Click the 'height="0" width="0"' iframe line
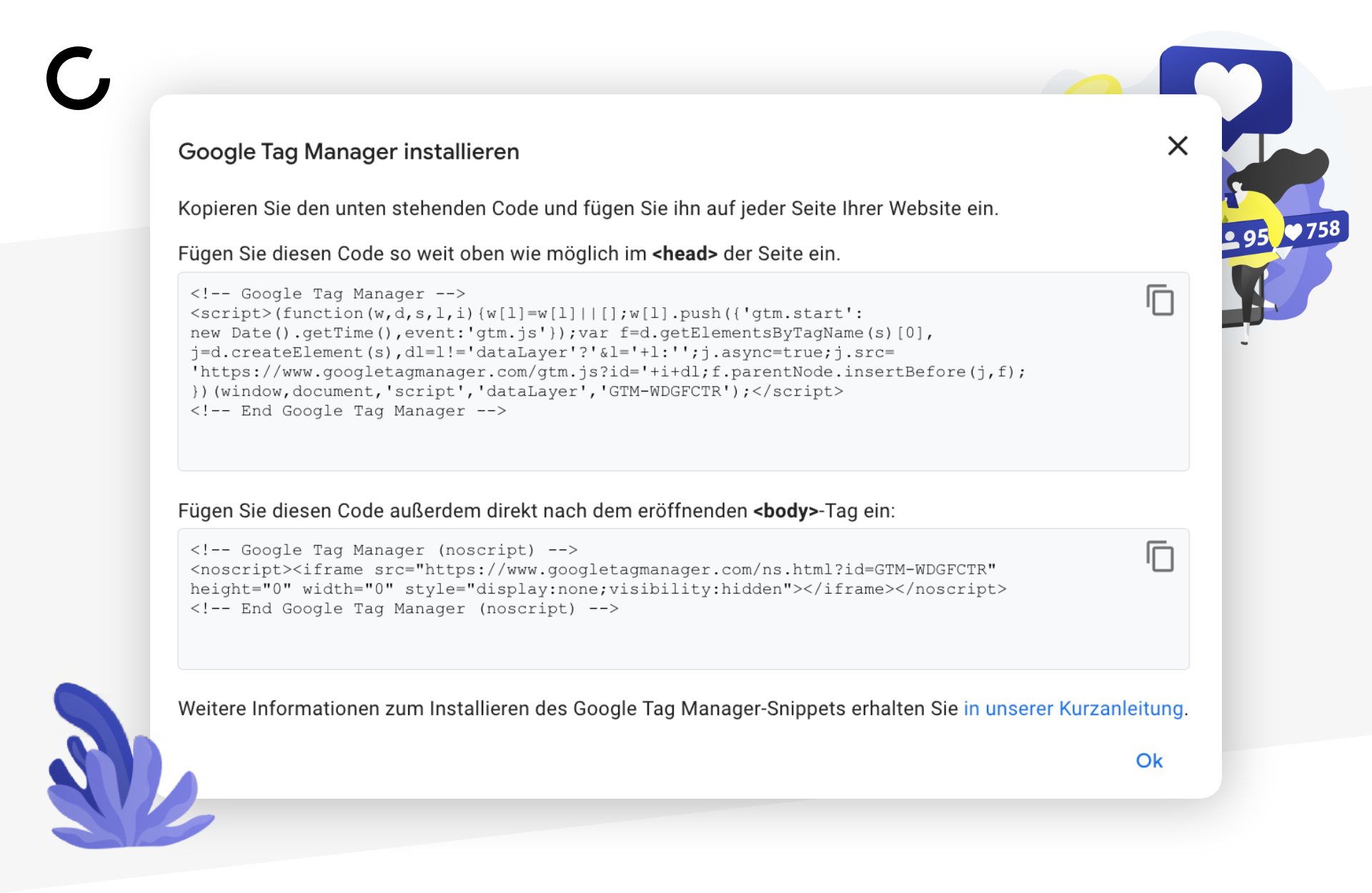 (598, 589)
